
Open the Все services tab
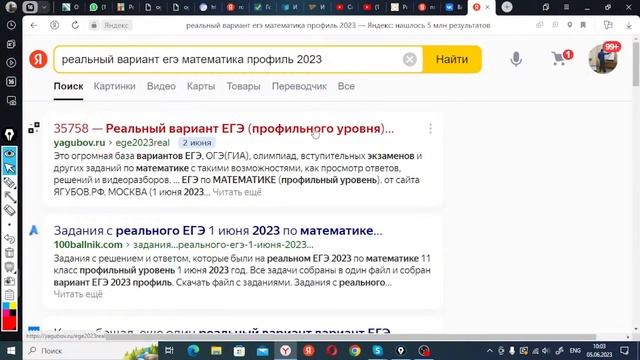tap(346, 86)
